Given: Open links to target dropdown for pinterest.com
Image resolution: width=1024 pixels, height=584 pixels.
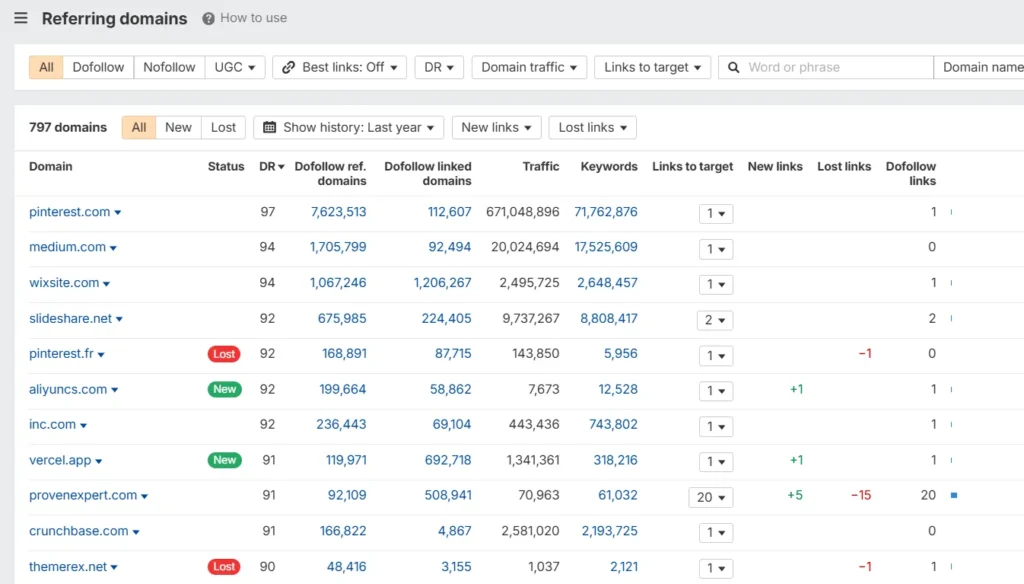Looking at the screenshot, I should coord(716,214).
